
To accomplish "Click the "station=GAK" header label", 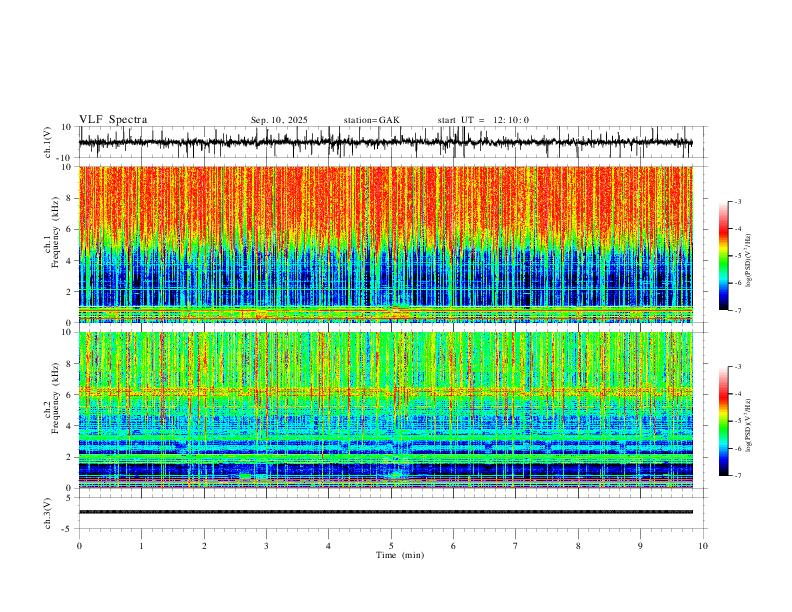I will pyautogui.click(x=371, y=120).
